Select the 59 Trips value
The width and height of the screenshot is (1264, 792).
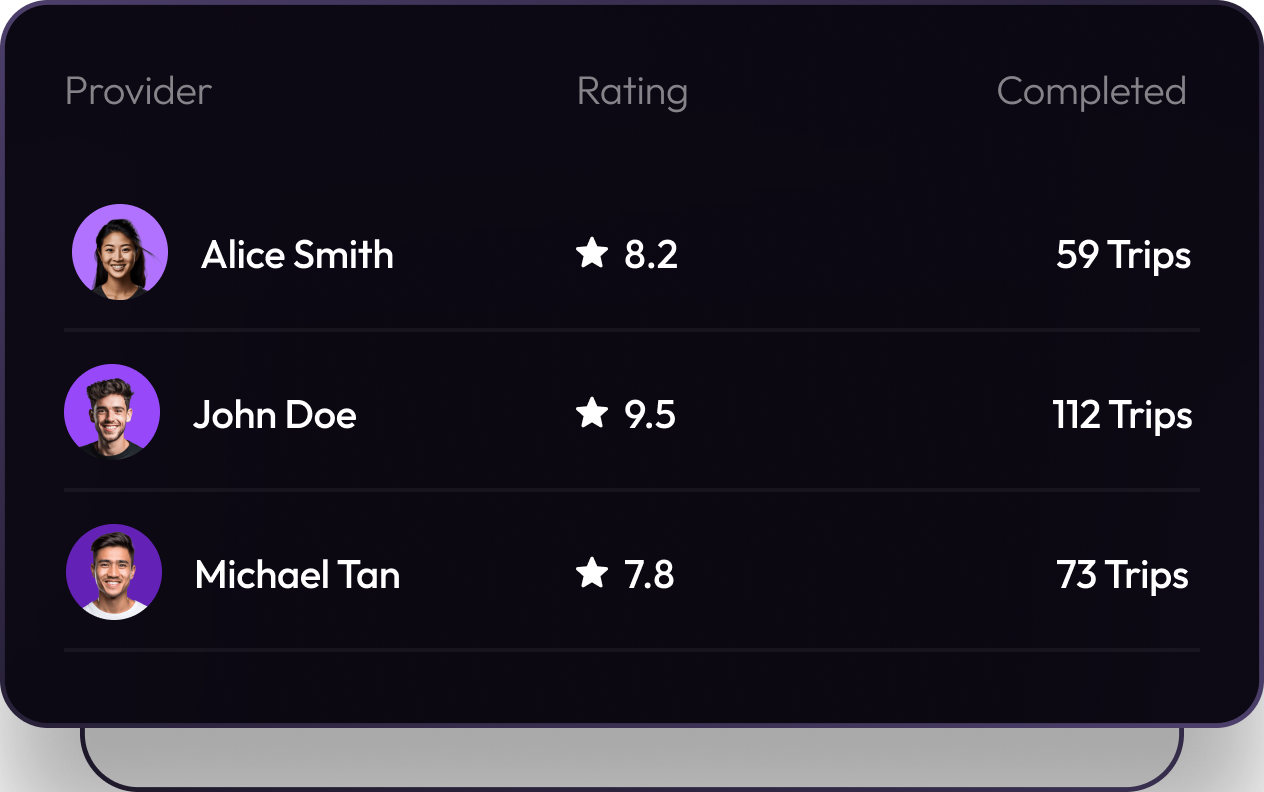[x=1123, y=256]
